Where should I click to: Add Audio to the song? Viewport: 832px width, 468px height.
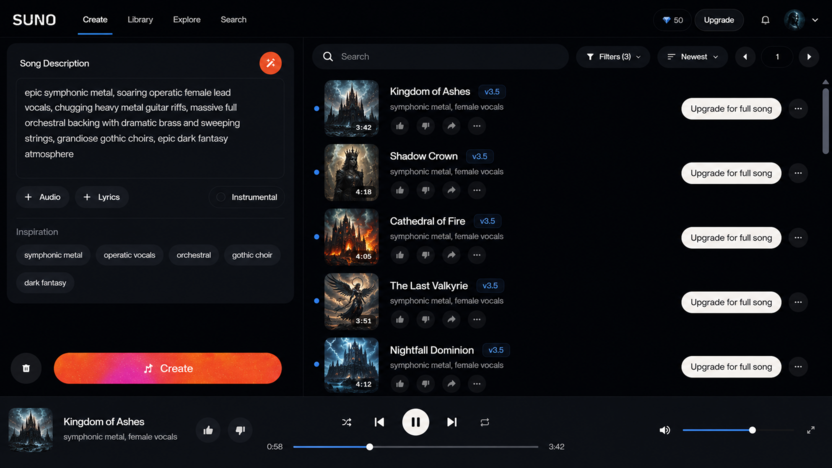[42, 197]
